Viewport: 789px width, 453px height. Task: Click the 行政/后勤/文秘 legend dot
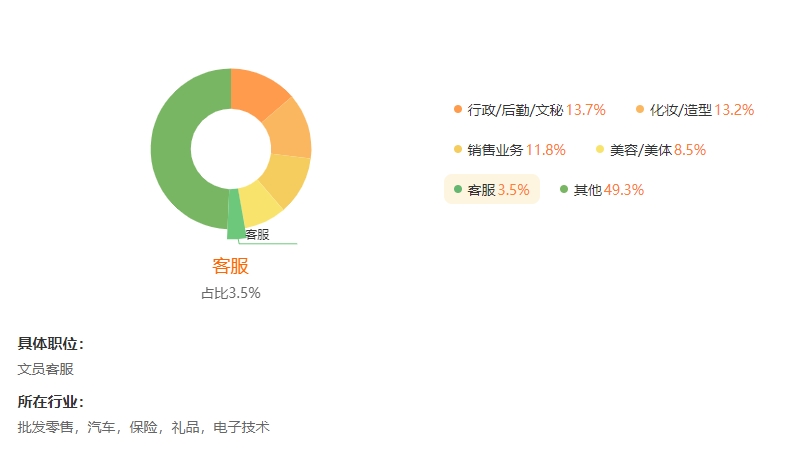coord(457,109)
